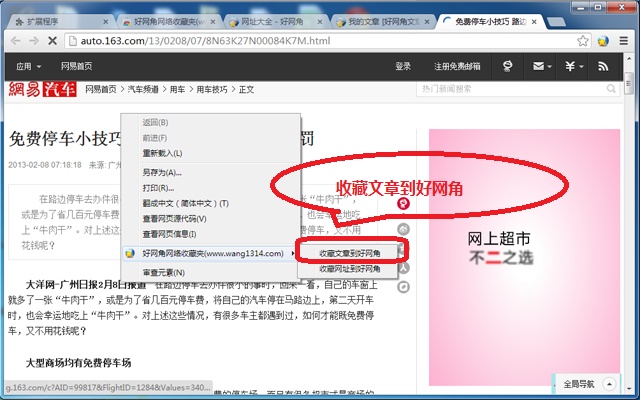Click the 注册免费邮箱 link
Viewport: 640px width, 400px height.
click(457, 66)
